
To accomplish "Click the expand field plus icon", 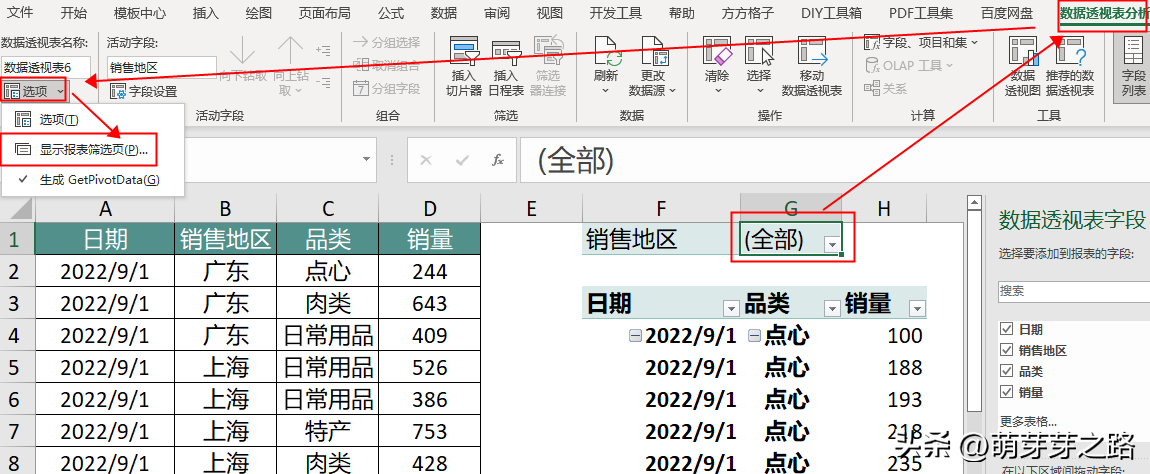I will pyautogui.click(x=323, y=50).
